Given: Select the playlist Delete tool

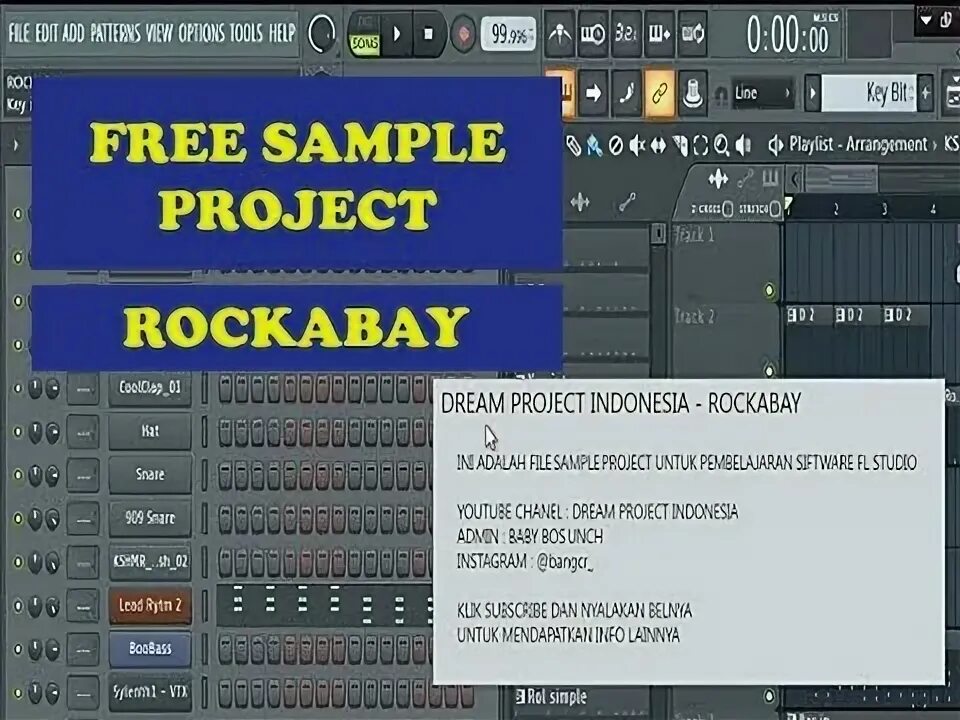Looking at the screenshot, I should pos(616,145).
